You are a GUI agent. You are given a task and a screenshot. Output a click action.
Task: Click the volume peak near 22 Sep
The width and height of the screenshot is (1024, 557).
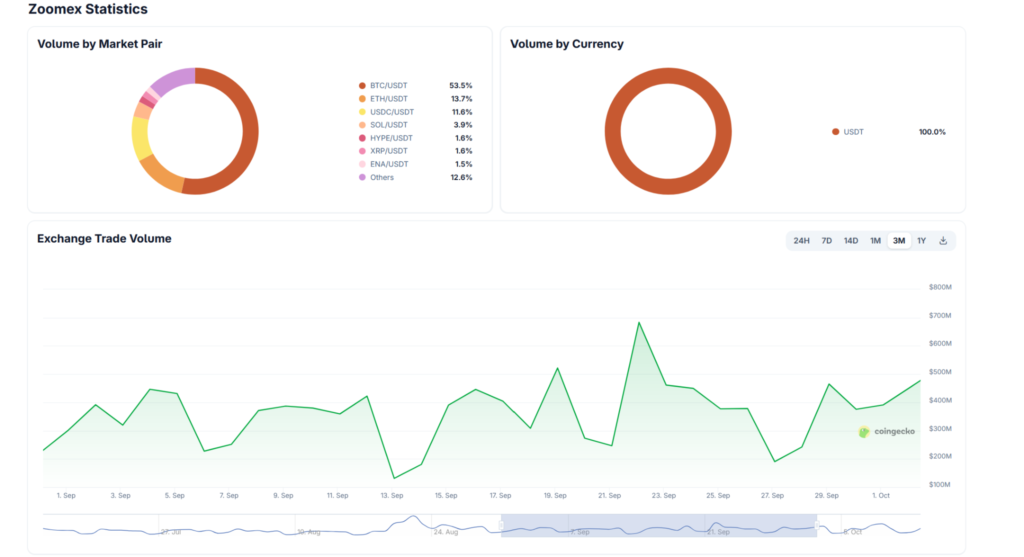(639, 323)
